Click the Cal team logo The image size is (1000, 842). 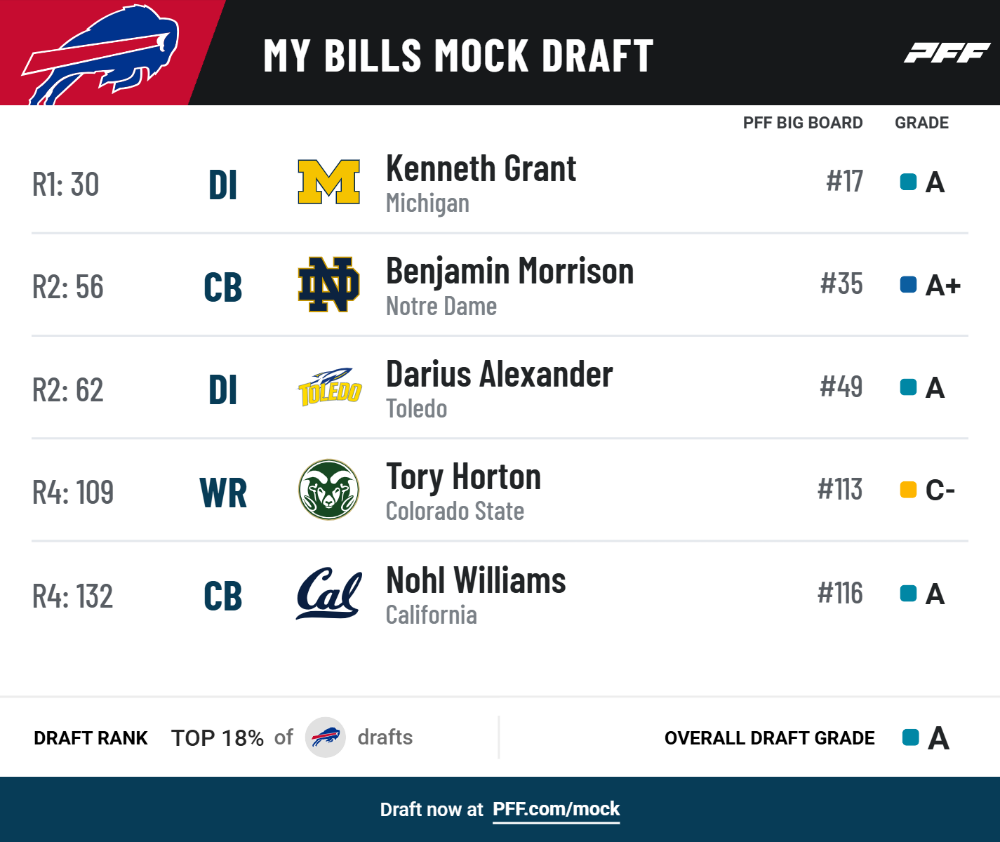pos(329,593)
